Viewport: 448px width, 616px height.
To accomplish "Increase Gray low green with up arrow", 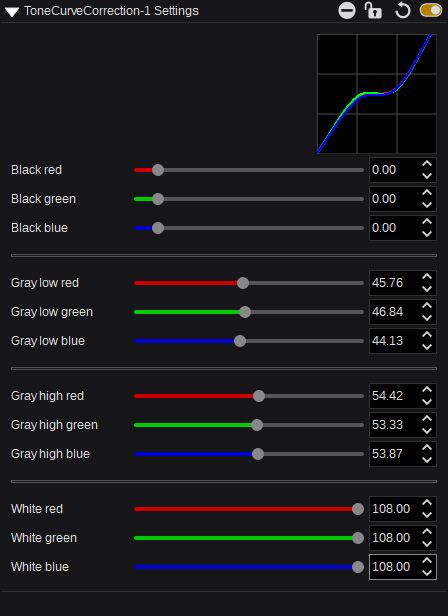I will point(427,306).
